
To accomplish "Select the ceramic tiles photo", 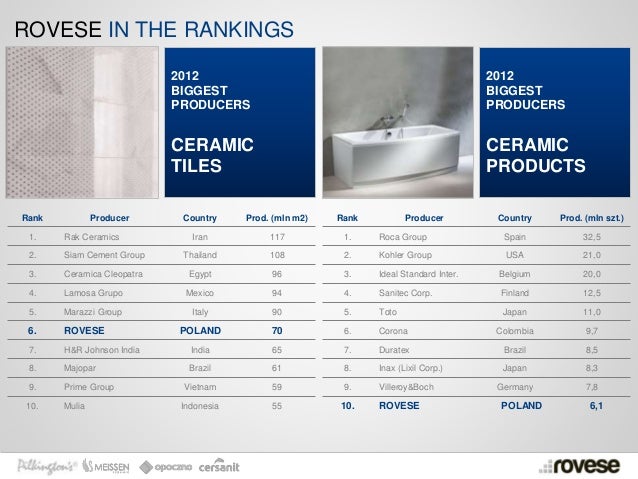I will [x=82, y=122].
